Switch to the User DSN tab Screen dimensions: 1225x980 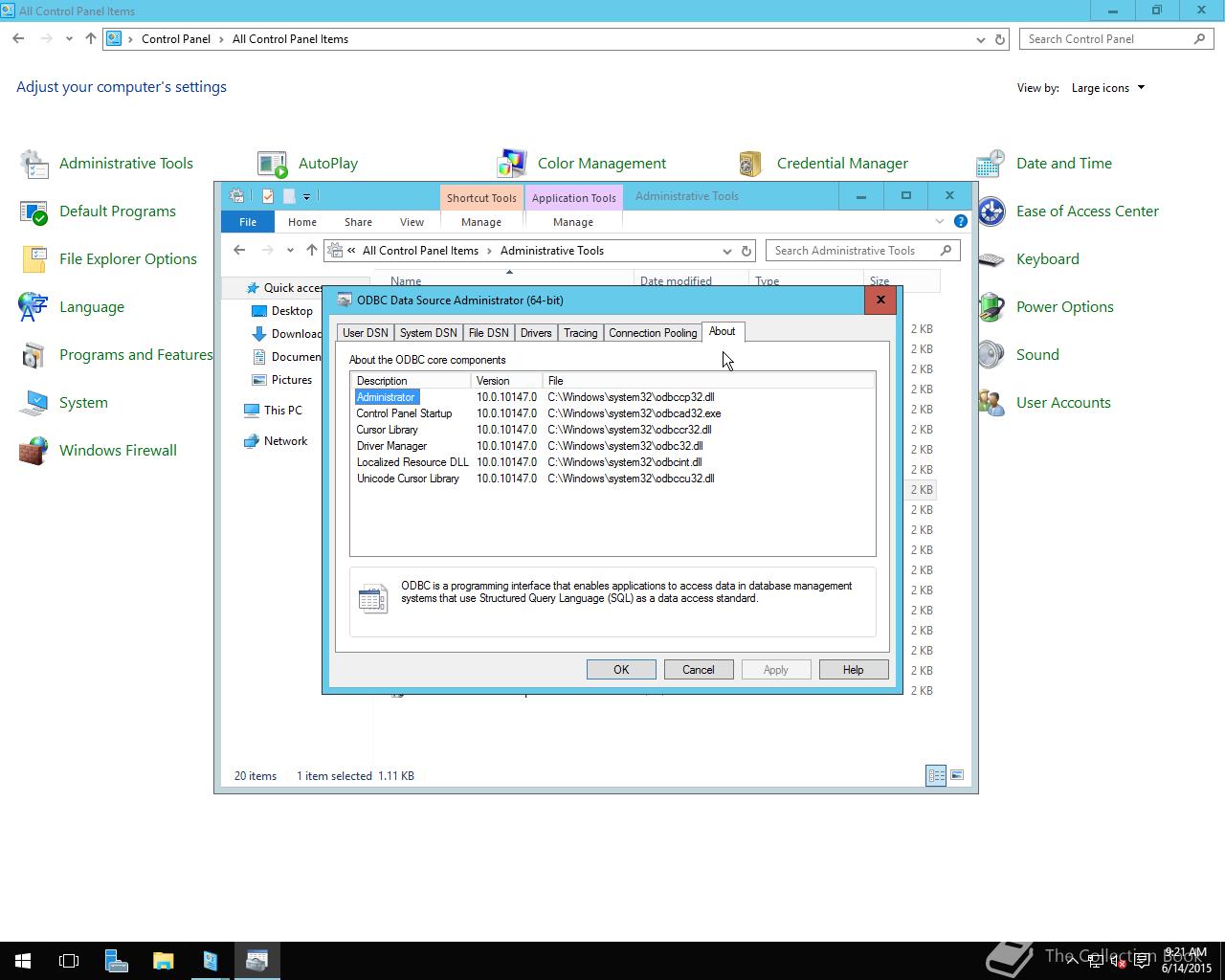[366, 333]
